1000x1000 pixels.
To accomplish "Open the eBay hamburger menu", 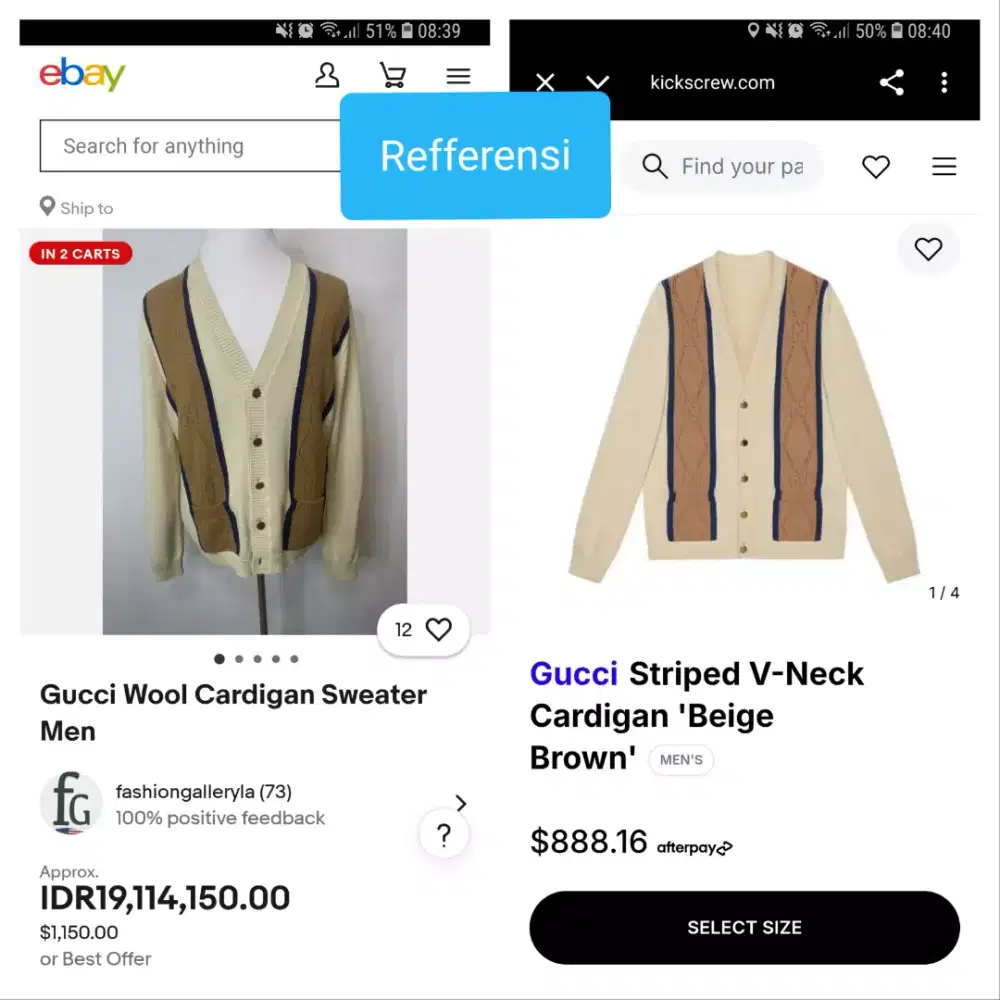I will 458,76.
